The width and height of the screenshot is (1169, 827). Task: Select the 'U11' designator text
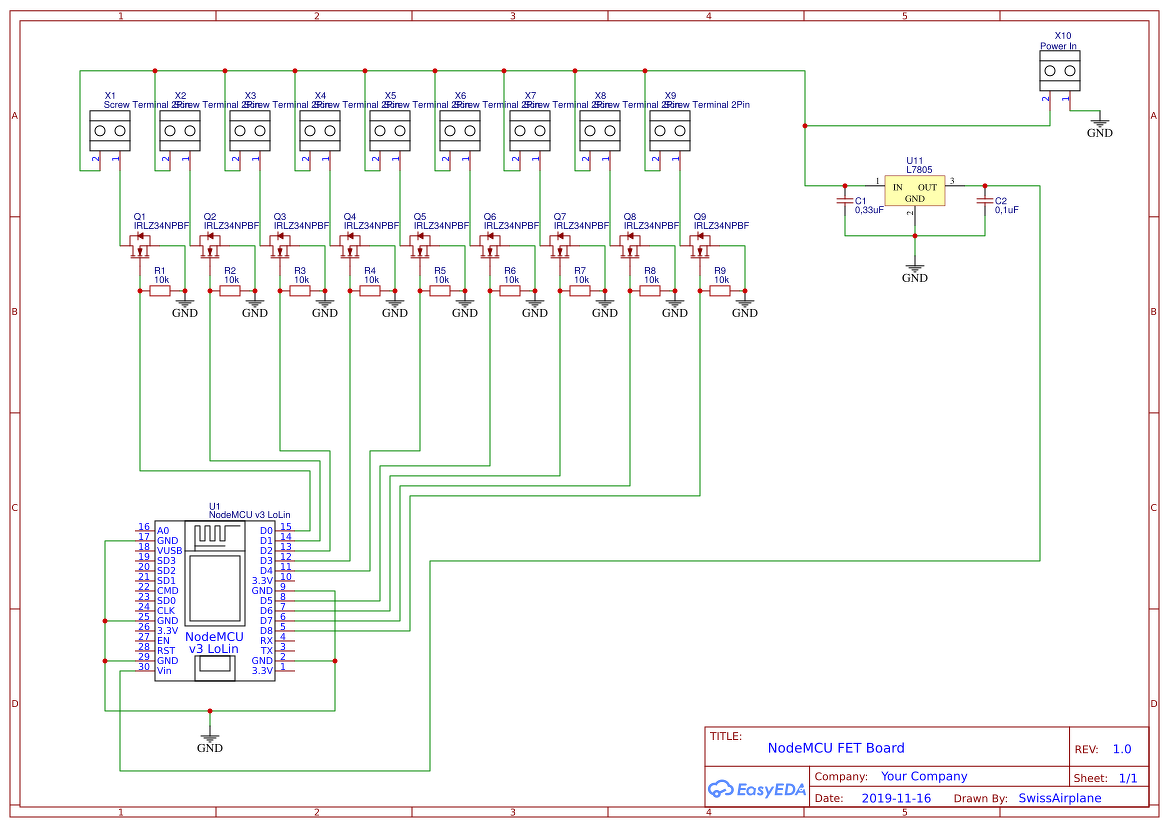(x=915, y=160)
